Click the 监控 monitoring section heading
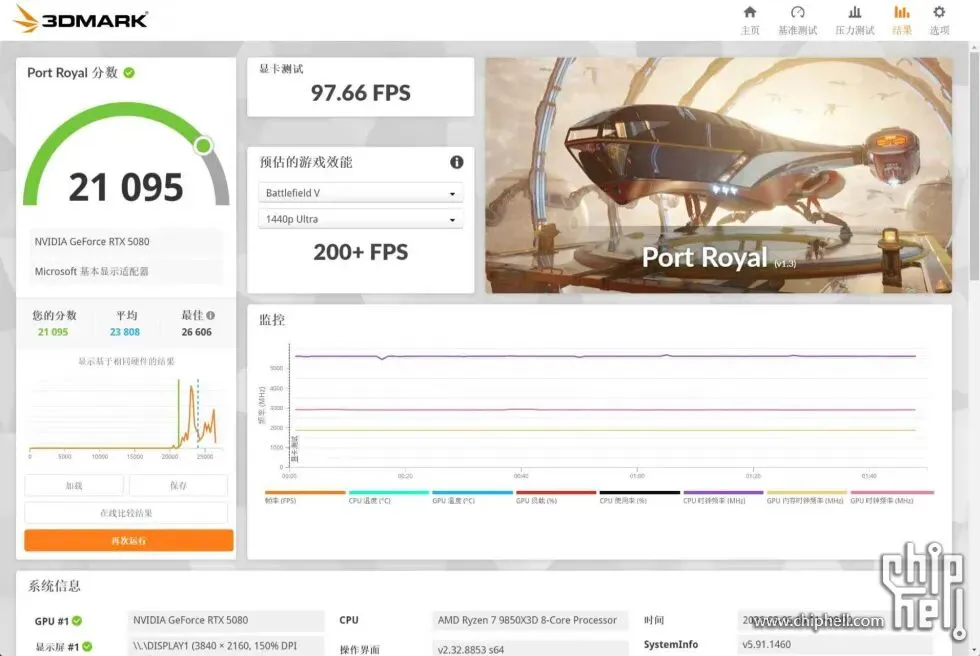 coord(272,320)
